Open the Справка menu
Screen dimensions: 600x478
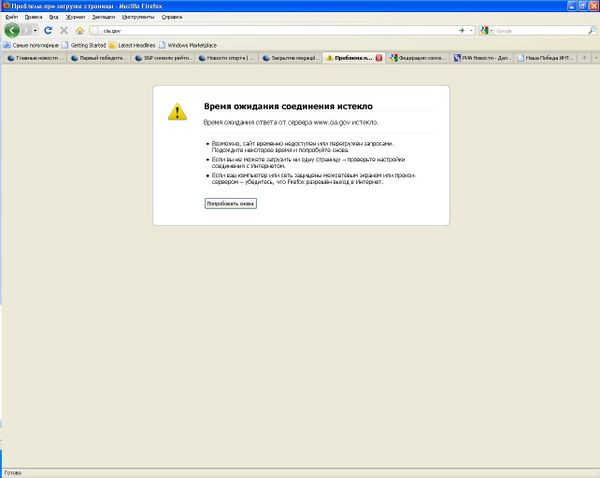tap(172, 17)
